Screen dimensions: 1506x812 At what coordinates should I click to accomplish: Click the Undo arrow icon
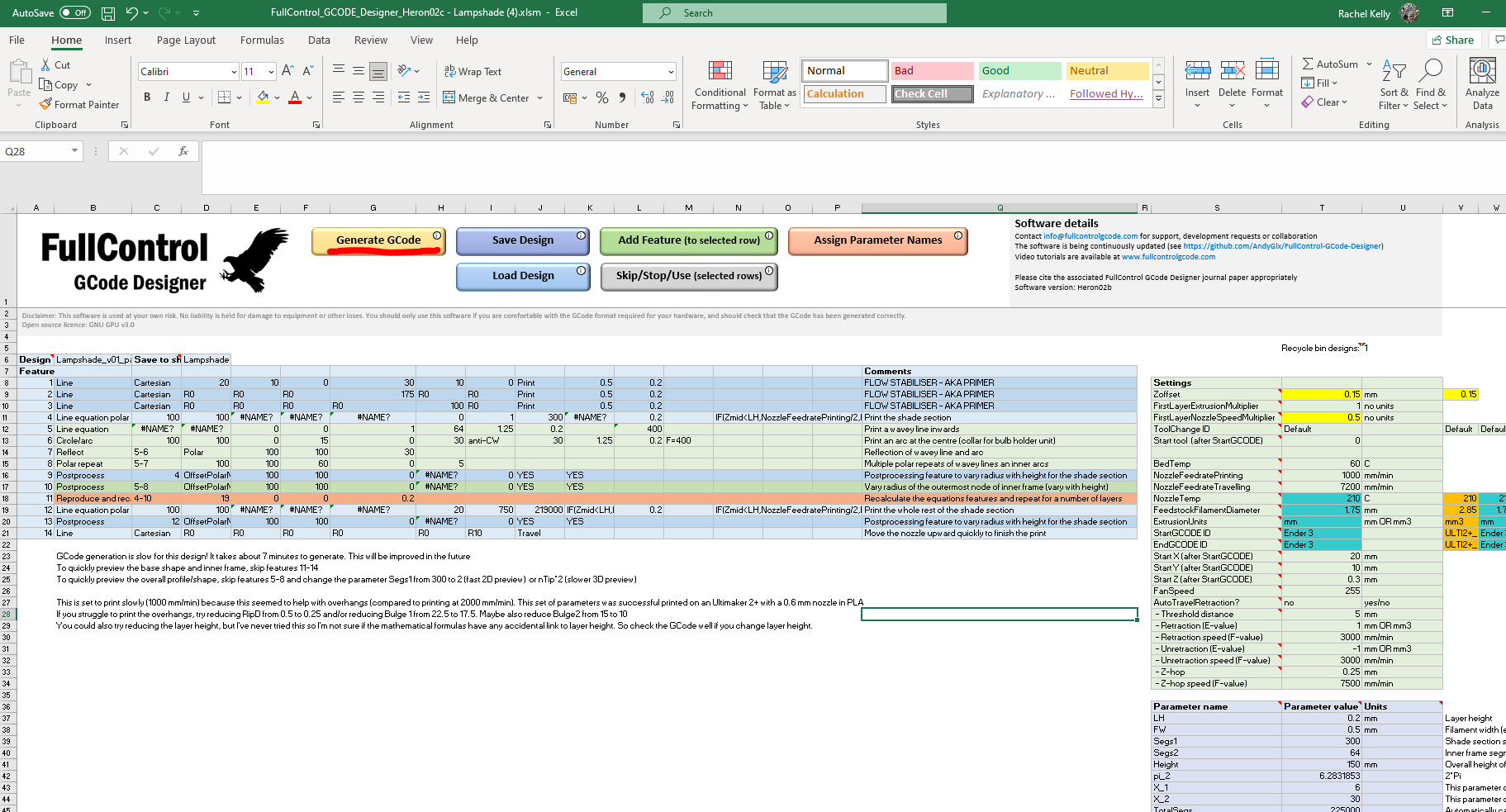131,13
